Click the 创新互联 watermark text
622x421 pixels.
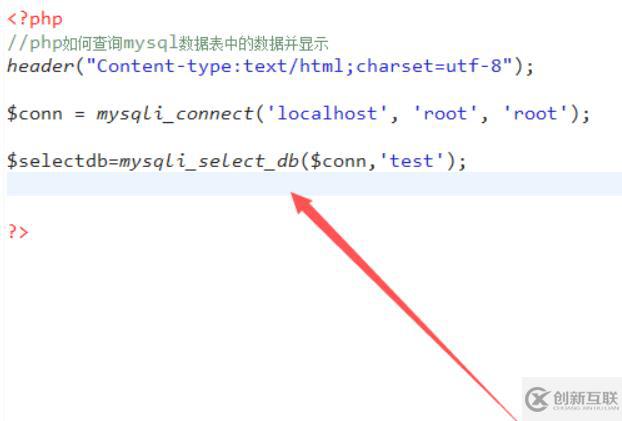pyautogui.click(x=586, y=398)
